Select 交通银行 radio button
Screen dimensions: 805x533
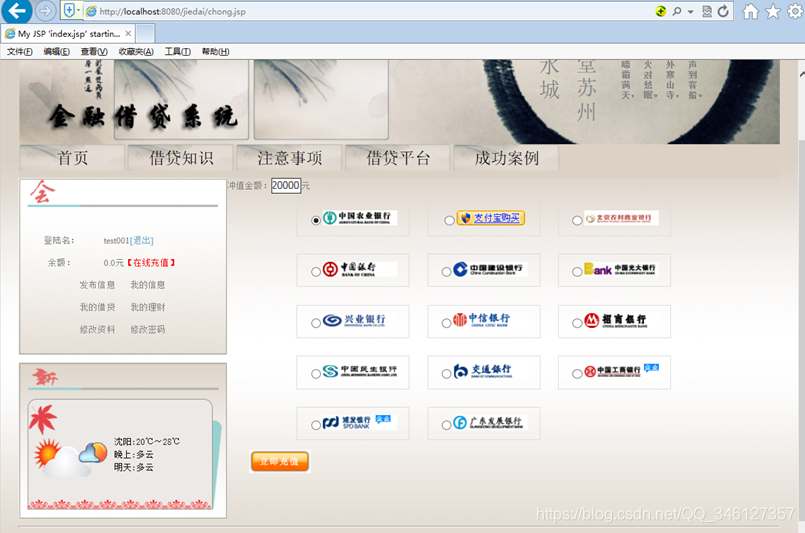(x=447, y=374)
